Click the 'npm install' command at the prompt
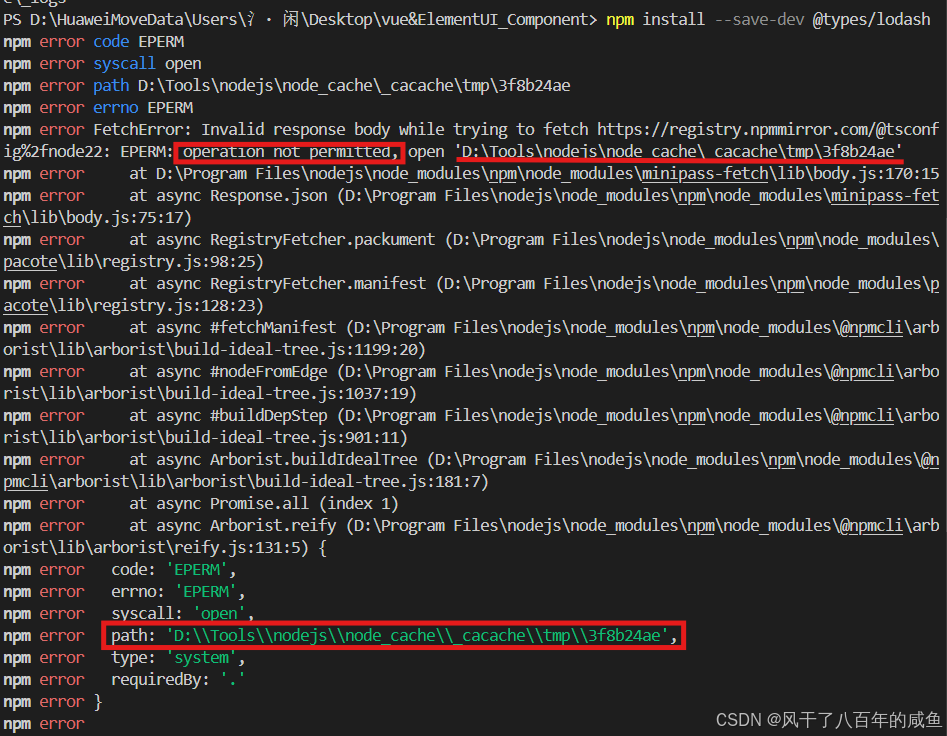Image resolution: width=947 pixels, height=736 pixels. 655,19
